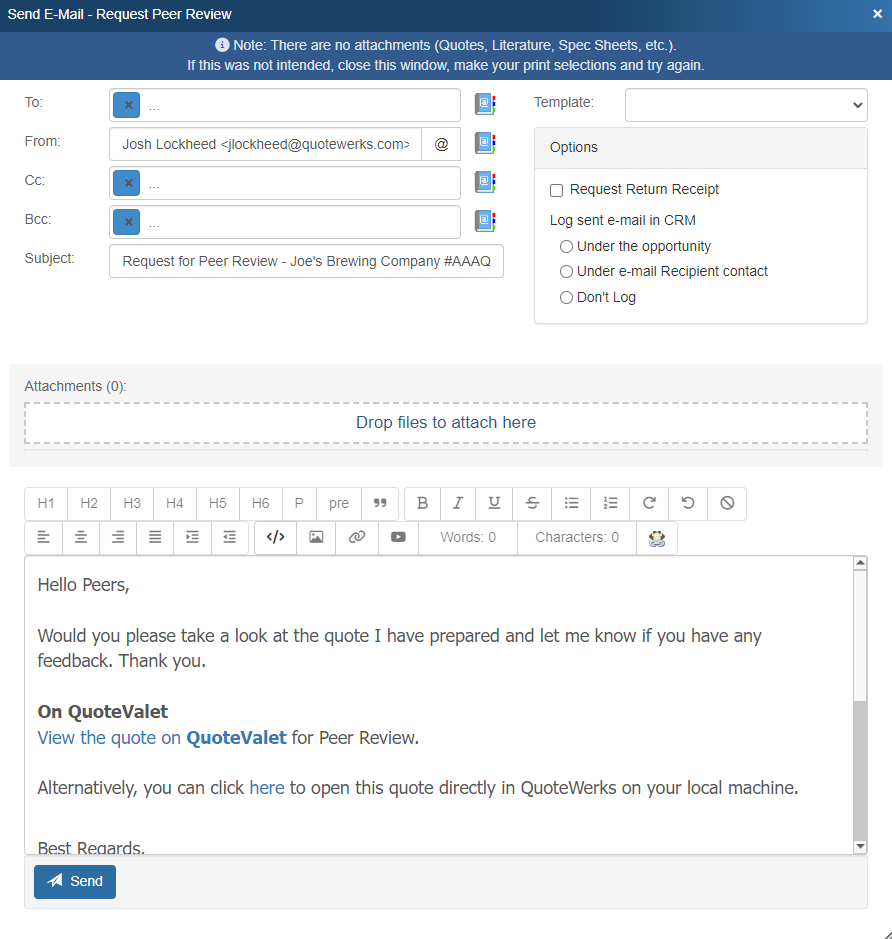Select the Under the opportunity radio option
The width and height of the screenshot is (892, 939).
click(567, 246)
